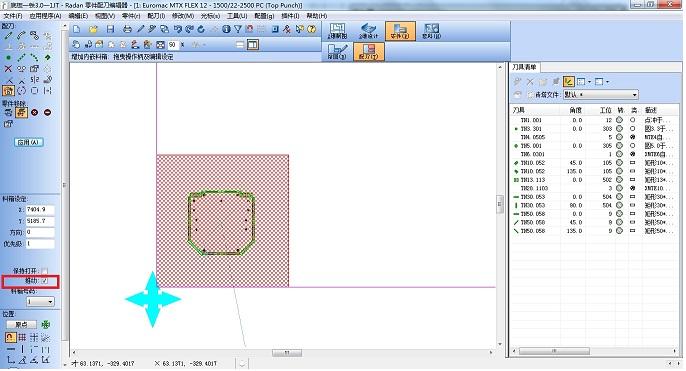Click the New file icon in toolbar

[77, 29]
